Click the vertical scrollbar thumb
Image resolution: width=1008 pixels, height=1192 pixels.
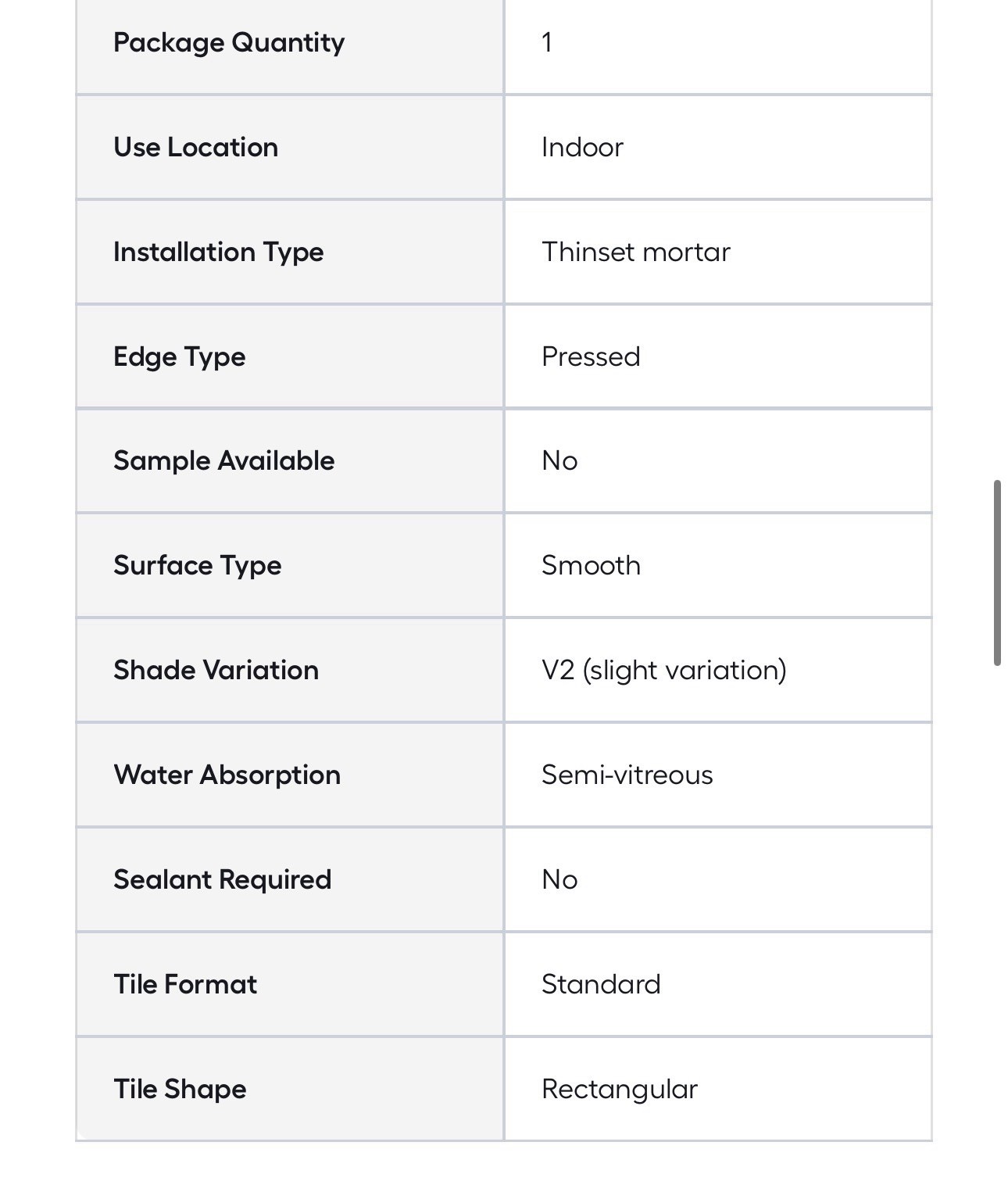click(997, 573)
